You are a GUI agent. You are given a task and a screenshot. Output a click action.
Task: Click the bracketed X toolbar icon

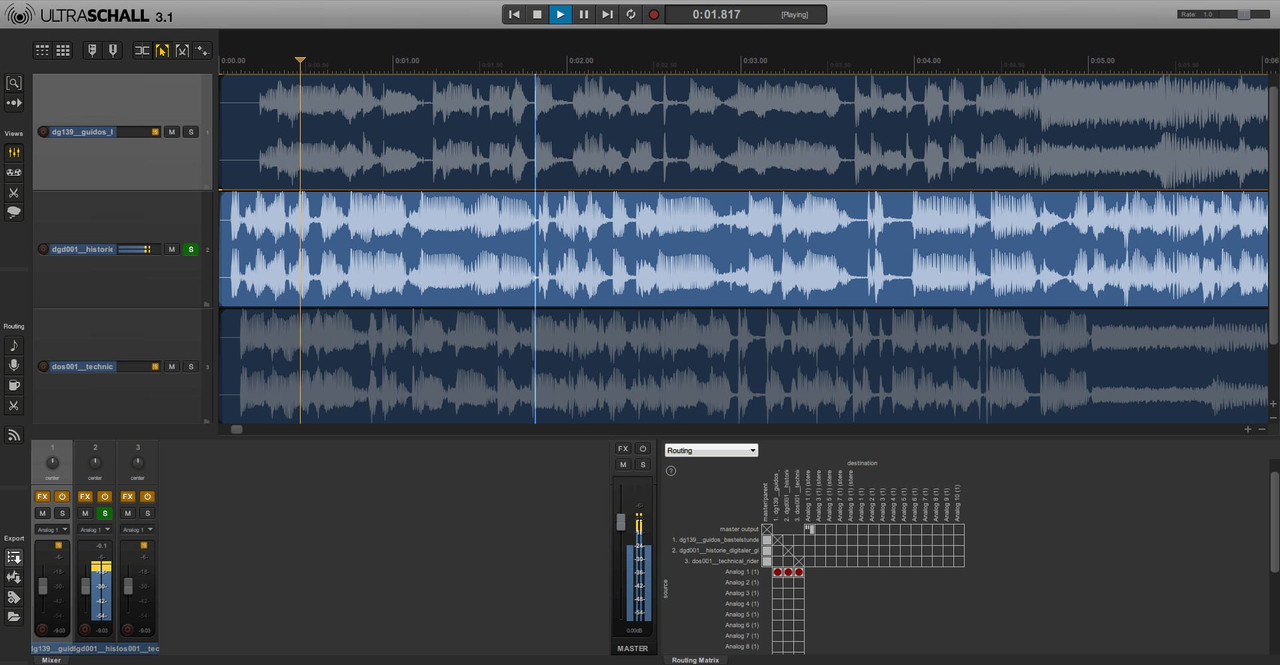tap(182, 50)
